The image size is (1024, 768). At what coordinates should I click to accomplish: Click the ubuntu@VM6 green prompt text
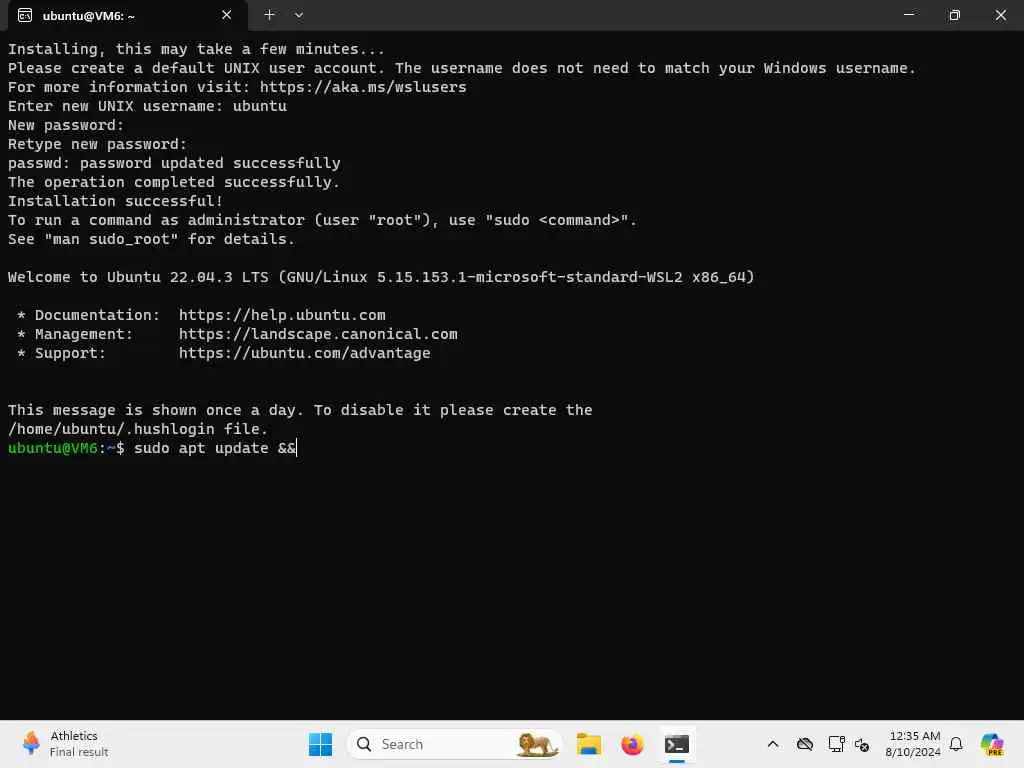click(x=52, y=448)
